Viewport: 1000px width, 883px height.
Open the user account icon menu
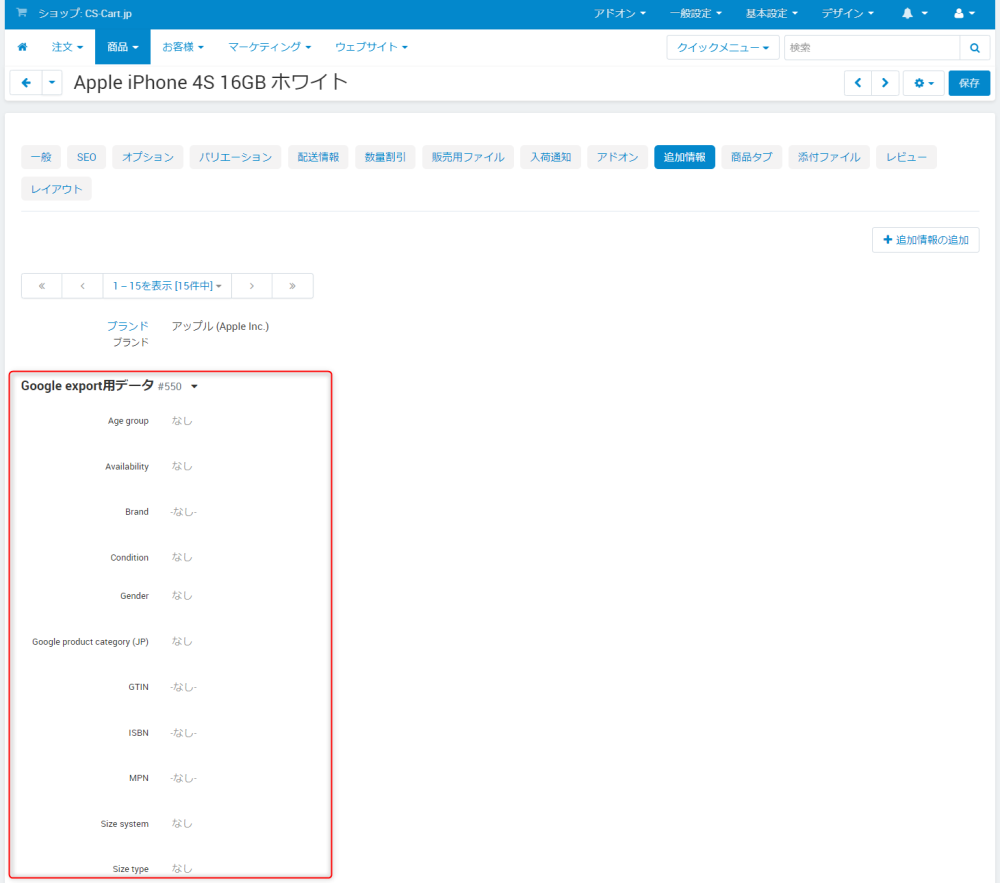964,13
